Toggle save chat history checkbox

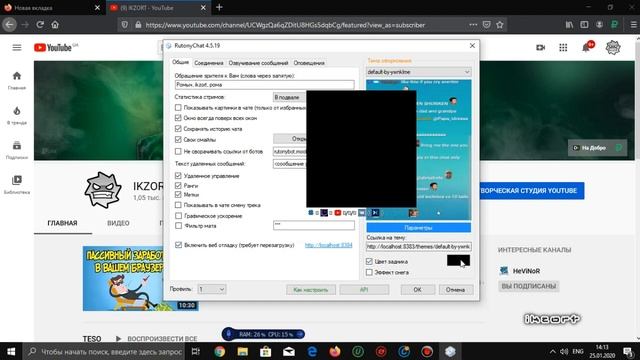click(x=178, y=129)
